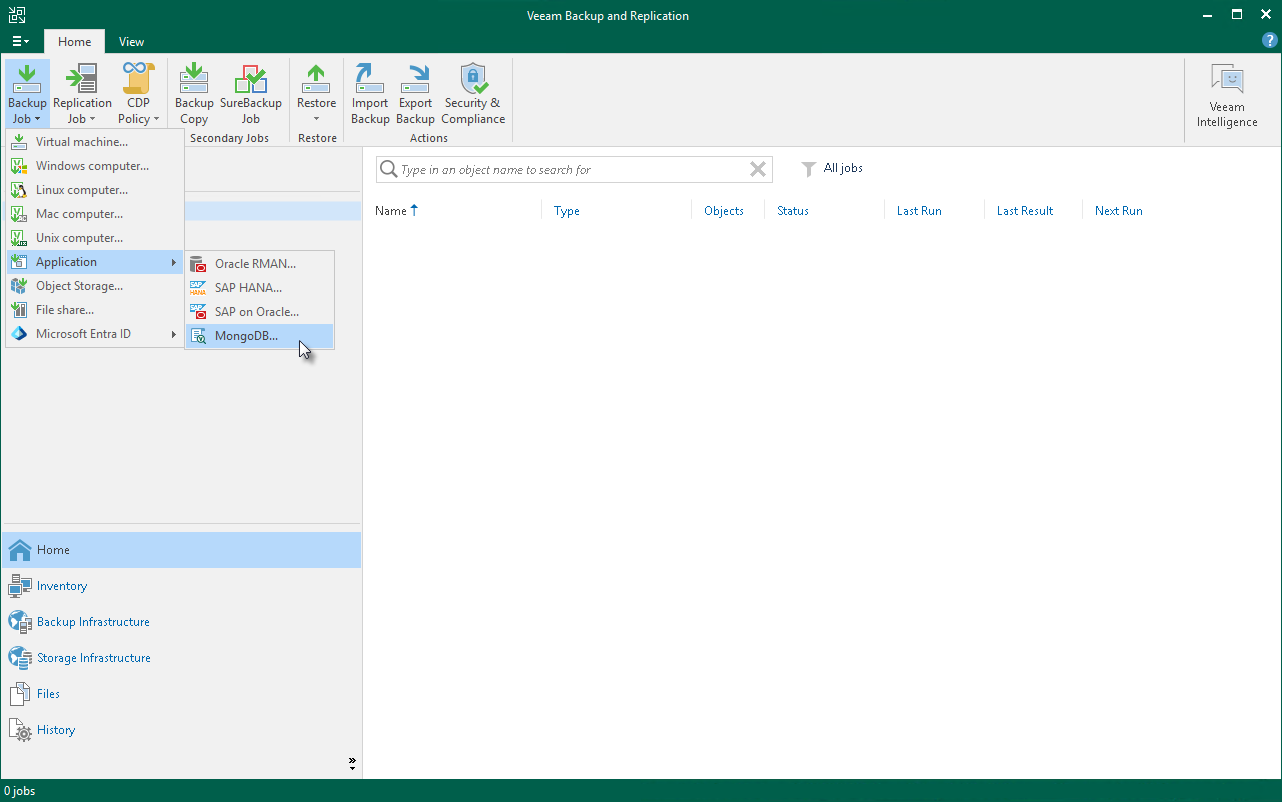Expand navigation pane options chevron
This screenshot has height=802, width=1282.
pyautogui.click(x=352, y=763)
